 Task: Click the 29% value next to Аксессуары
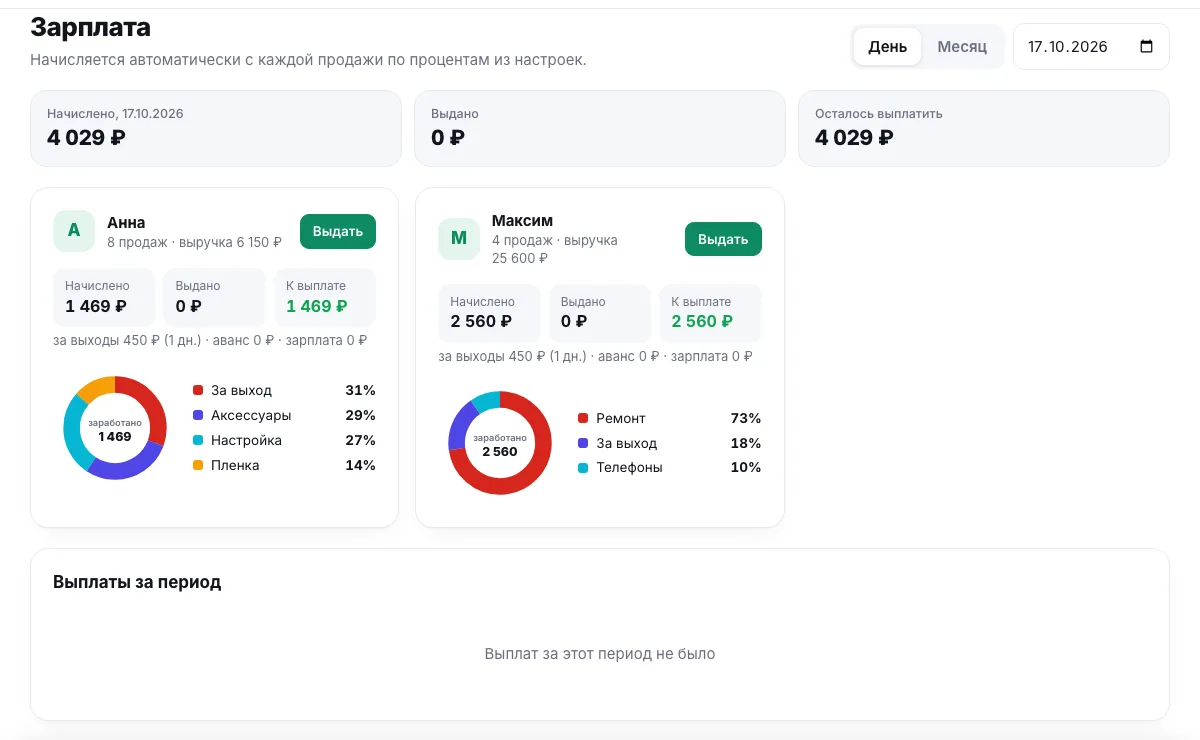[x=361, y=415]
